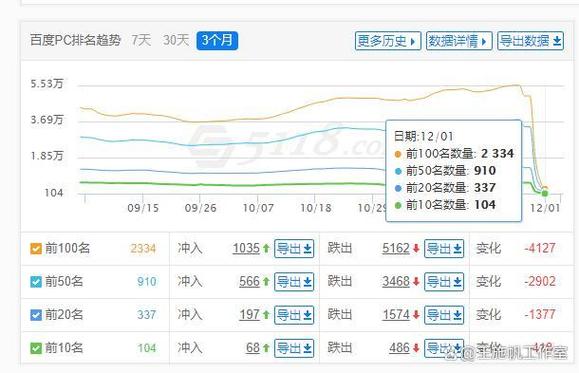Click tooltip 前10名数量 green dot
The height and width of the screenshot is (373, 579).
[398, 205]
